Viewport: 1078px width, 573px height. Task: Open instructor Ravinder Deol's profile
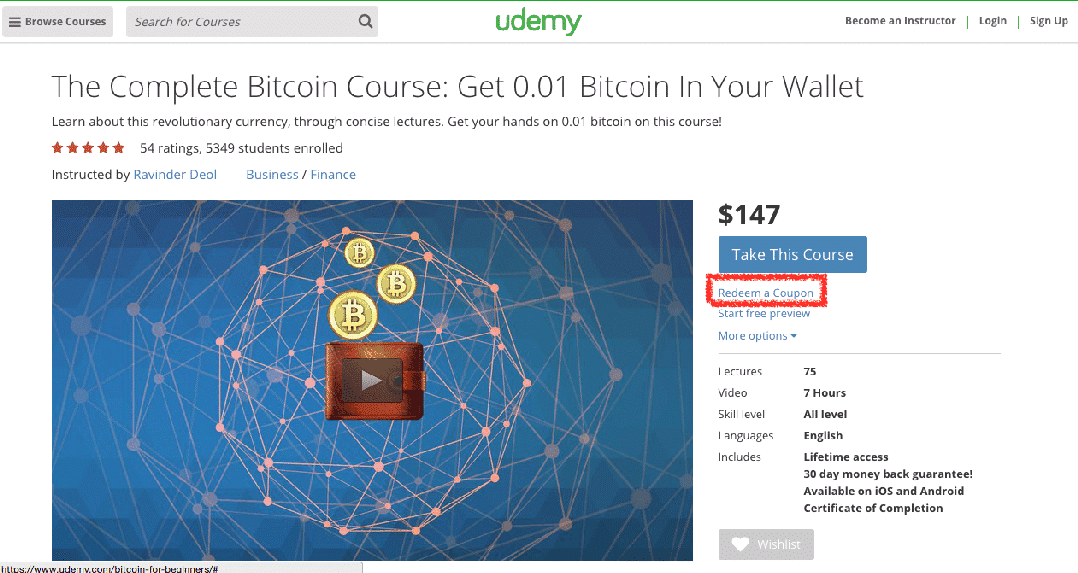(175, 175)
